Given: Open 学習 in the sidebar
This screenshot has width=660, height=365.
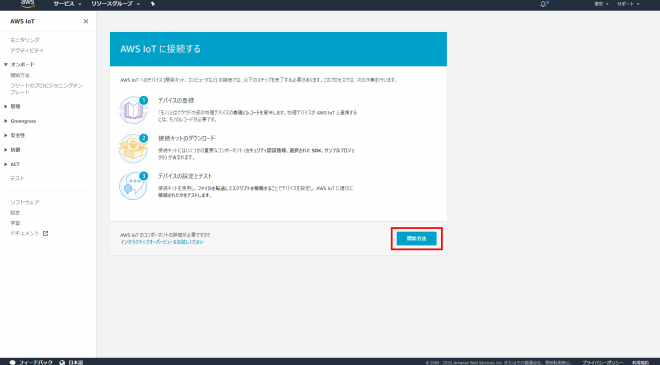Looking at the screenshot, I should 15,223.
